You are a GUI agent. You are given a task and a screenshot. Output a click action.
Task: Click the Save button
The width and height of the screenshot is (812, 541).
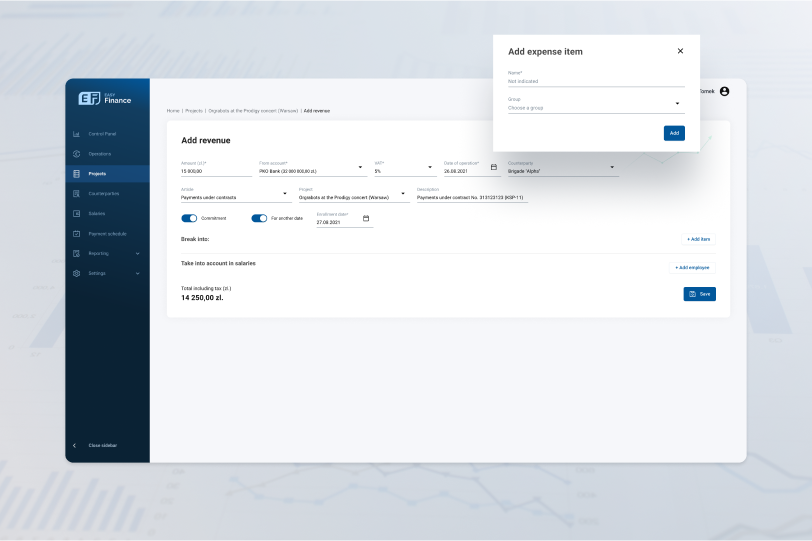(699, 294)
